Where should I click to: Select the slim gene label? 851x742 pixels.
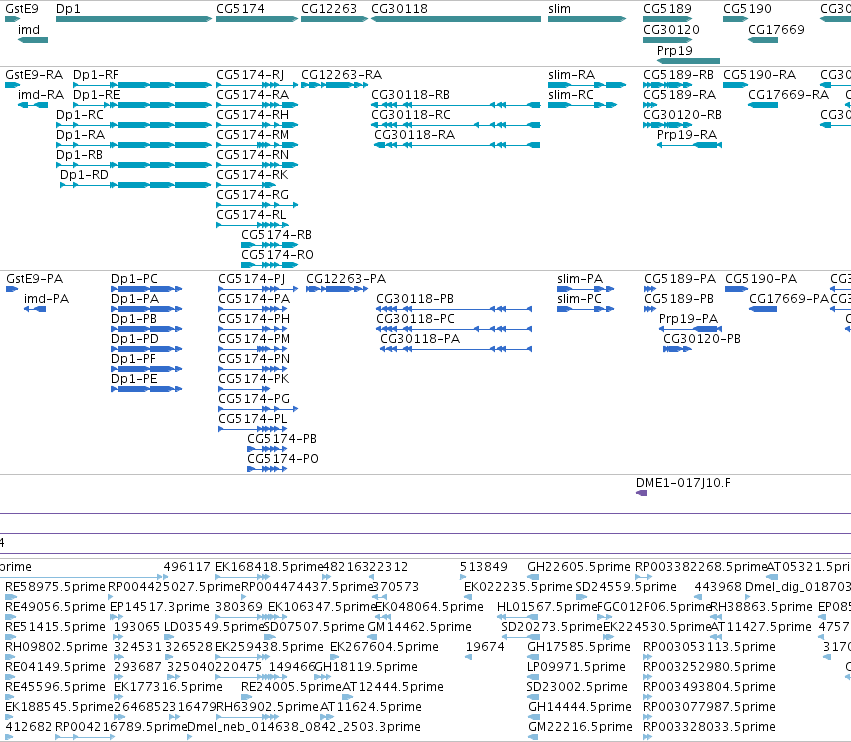pos(560,9)
